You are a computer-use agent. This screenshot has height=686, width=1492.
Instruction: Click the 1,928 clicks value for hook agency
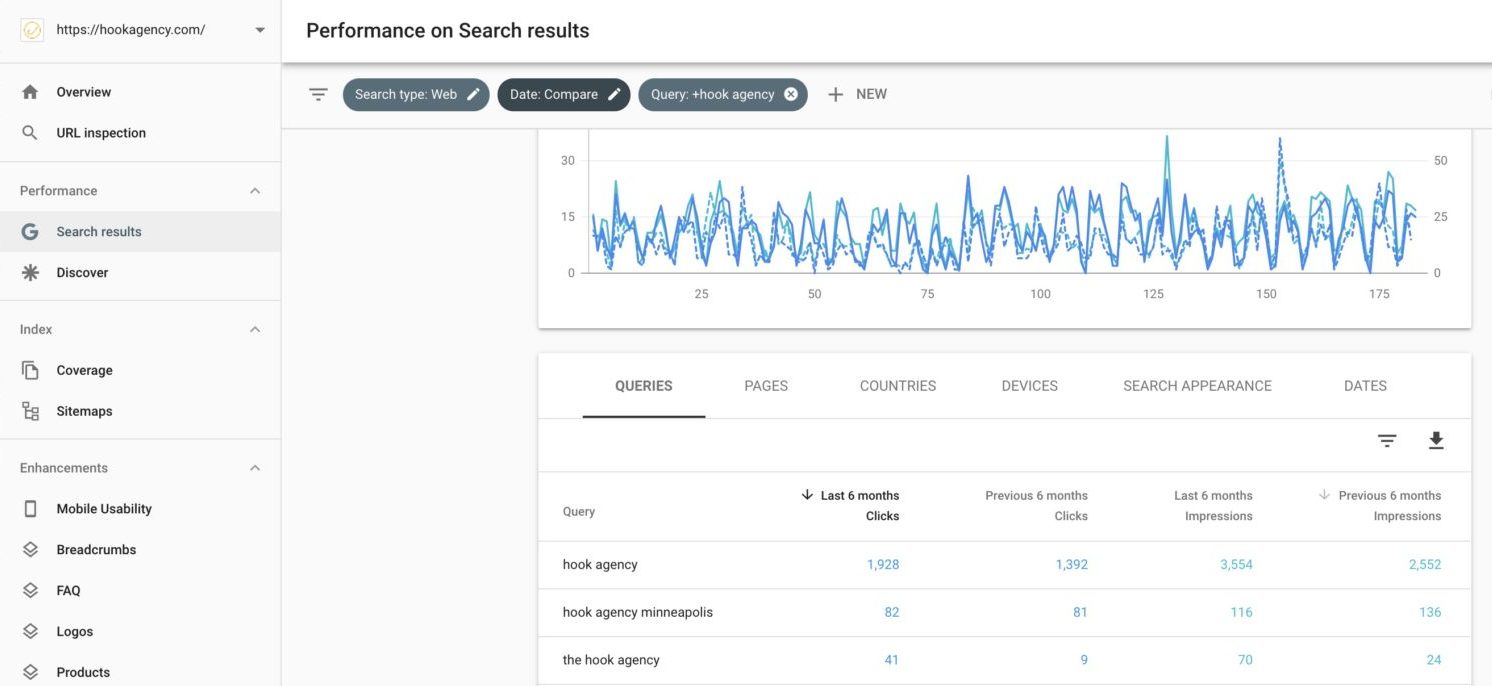[x=883, y=563]
